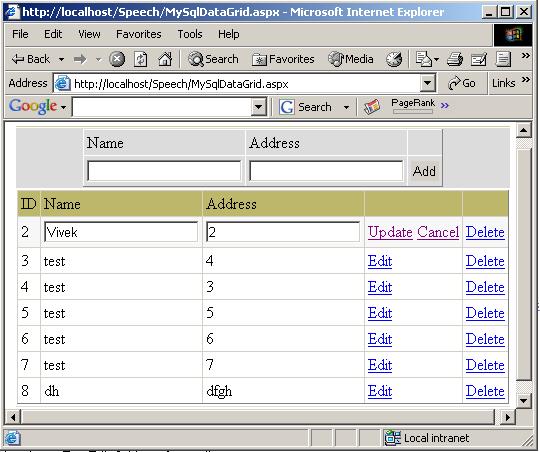The width and height of the screenshot is (540, 452).
Task: Open the History clock icon
Action: 394,59
